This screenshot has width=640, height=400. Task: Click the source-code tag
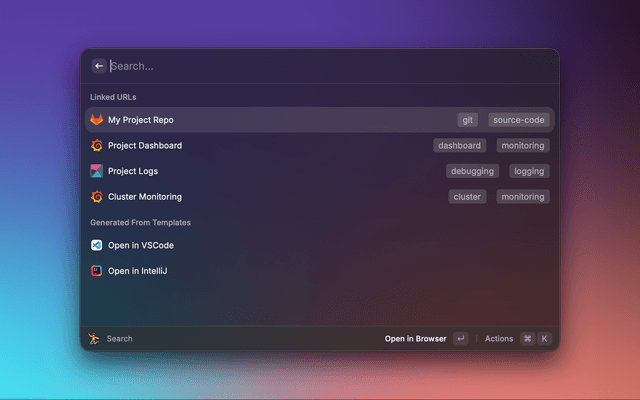pyautogui.click(x=518, y=120)
